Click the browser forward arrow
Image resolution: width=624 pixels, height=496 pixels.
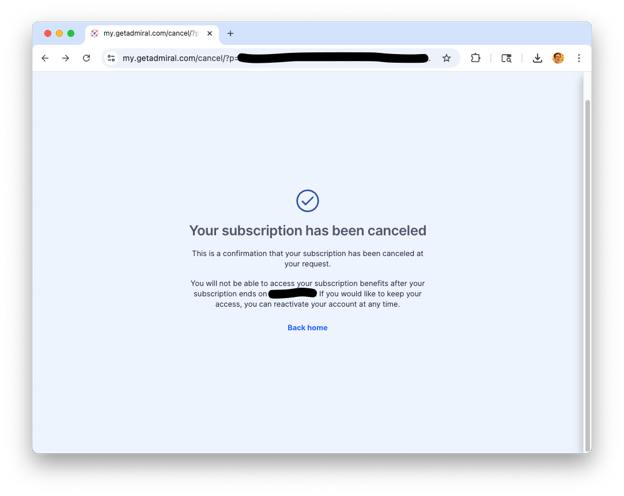click(66, 58)
